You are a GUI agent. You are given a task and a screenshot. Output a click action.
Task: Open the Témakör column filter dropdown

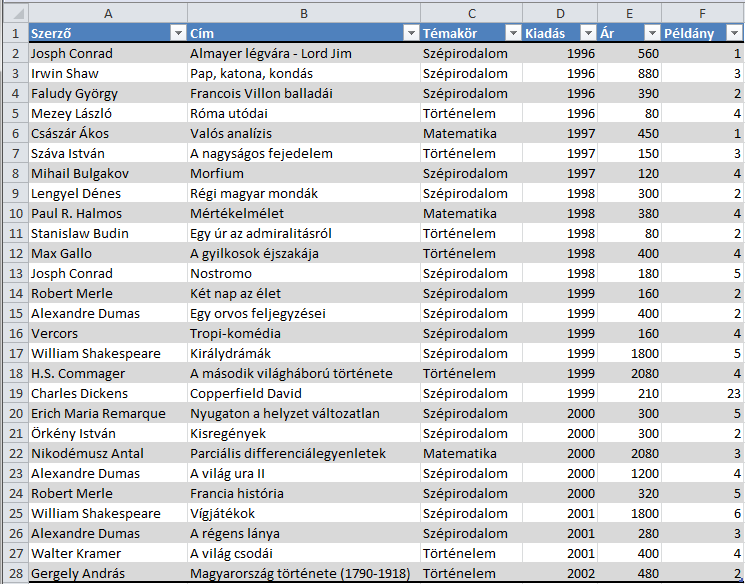(x=514, y=33)
